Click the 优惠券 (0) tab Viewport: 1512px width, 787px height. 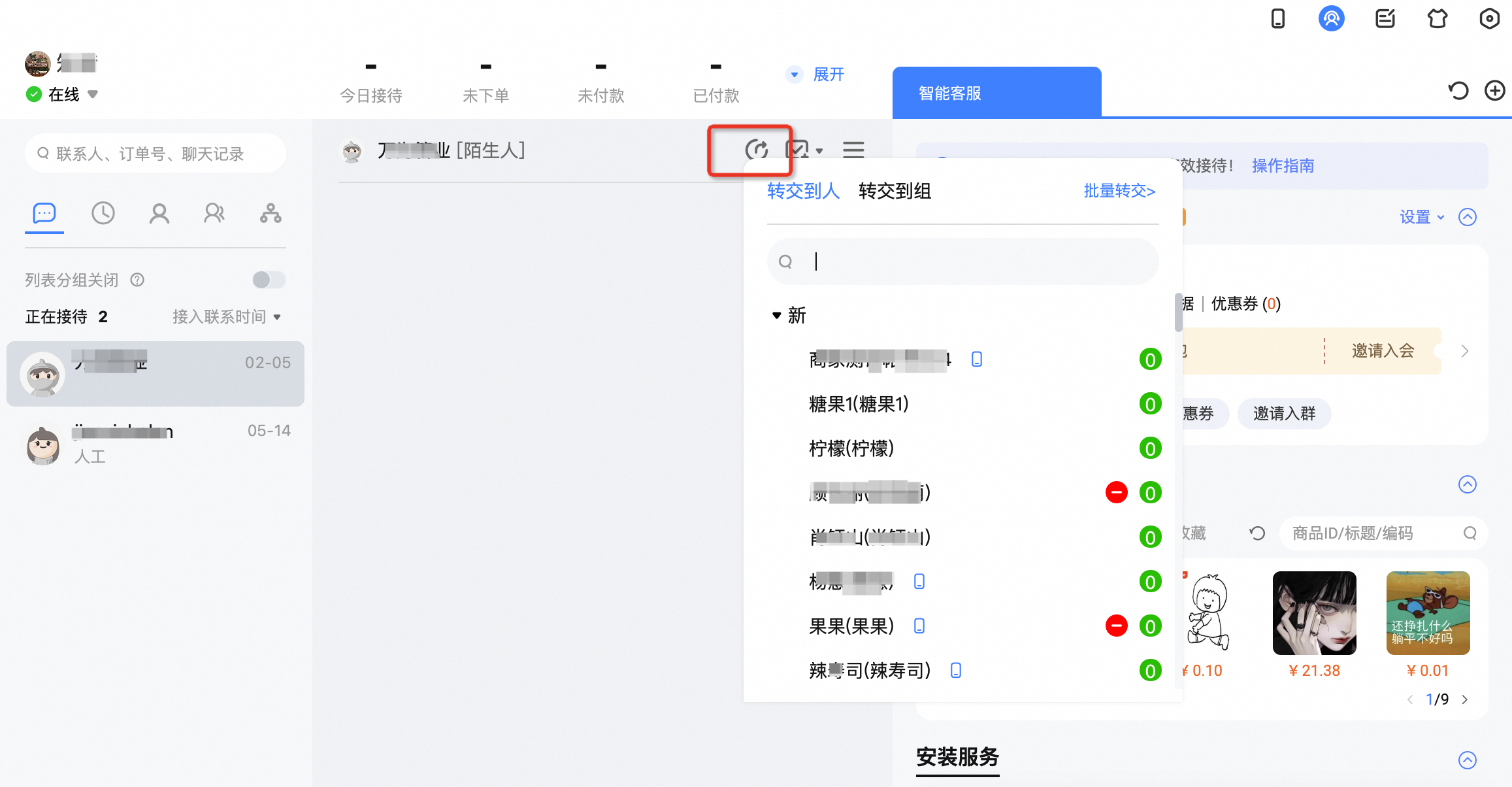point(1245,304)
